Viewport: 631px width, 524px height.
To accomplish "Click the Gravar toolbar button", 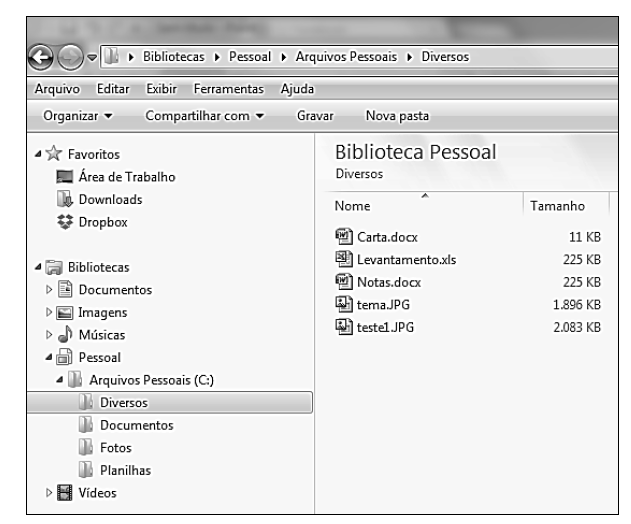I will pos(315,116).
